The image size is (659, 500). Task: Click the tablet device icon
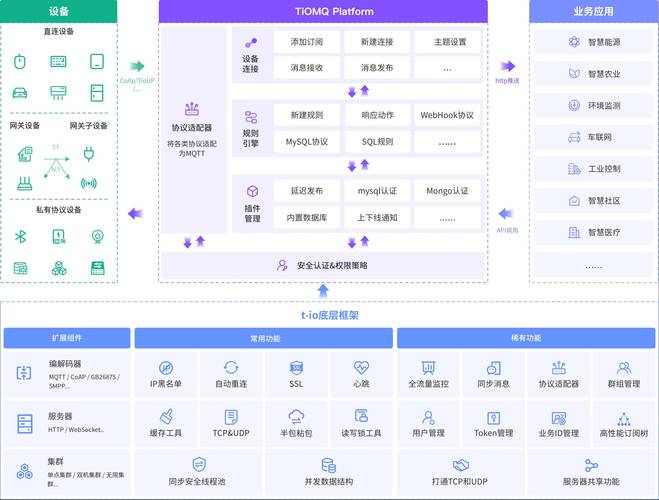click(x=97, y=61)
